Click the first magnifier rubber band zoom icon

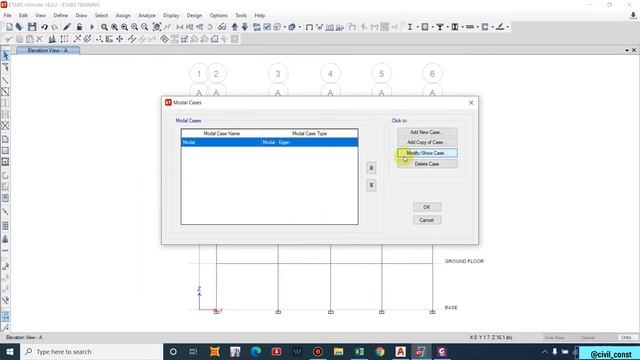click(104, 27)
